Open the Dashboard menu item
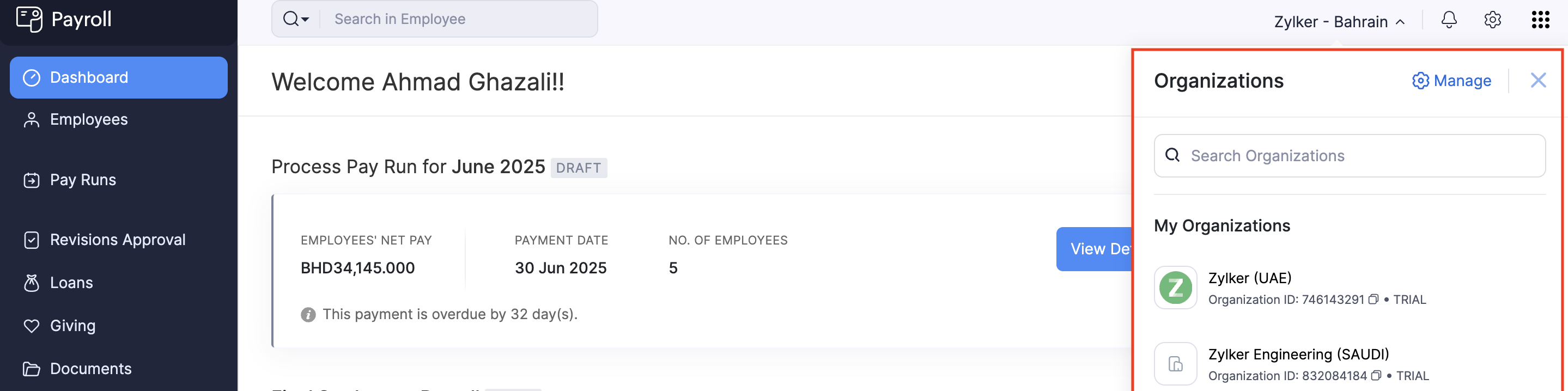The height and width of the screenshot is (391, 1568). pos(119,77)
